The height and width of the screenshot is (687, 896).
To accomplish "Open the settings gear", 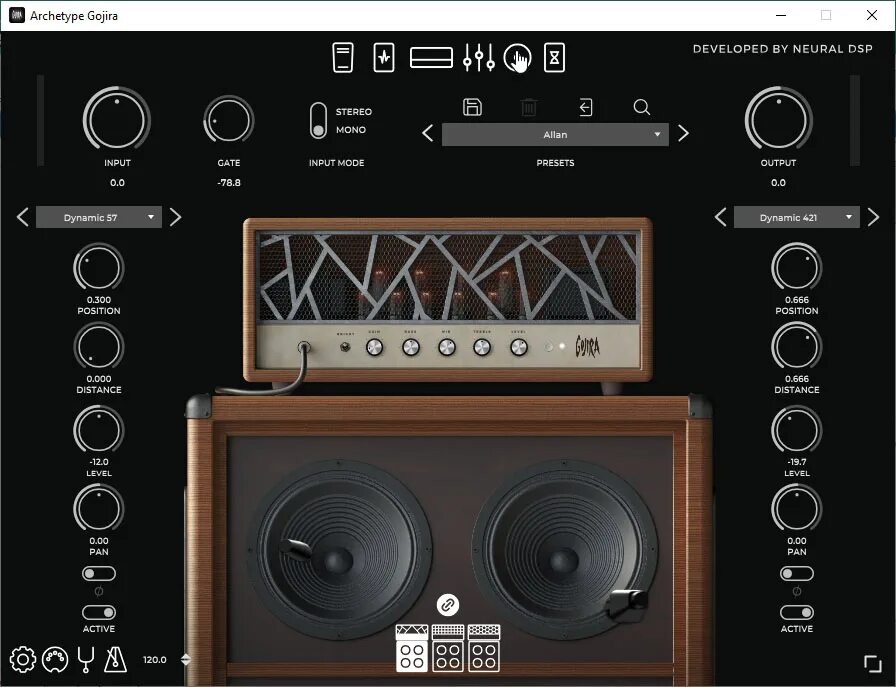I will tap(23, 660).
